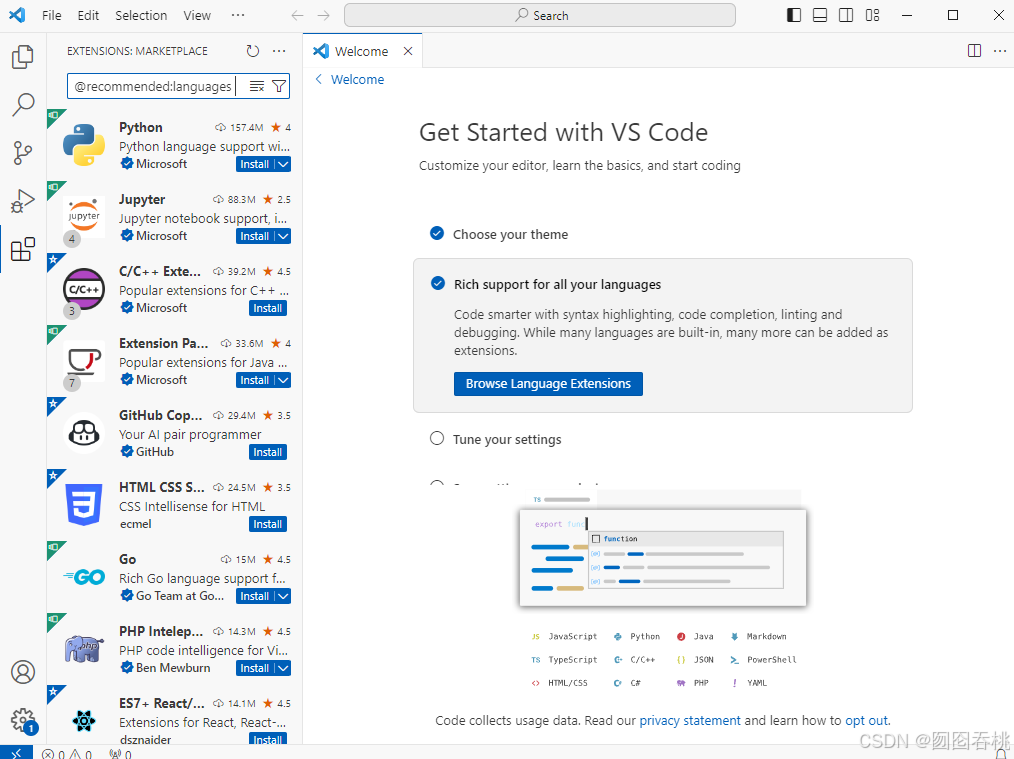Open the privacy statement link
The height and width of the screenshot is (759, 1014).
click(690, 720)
